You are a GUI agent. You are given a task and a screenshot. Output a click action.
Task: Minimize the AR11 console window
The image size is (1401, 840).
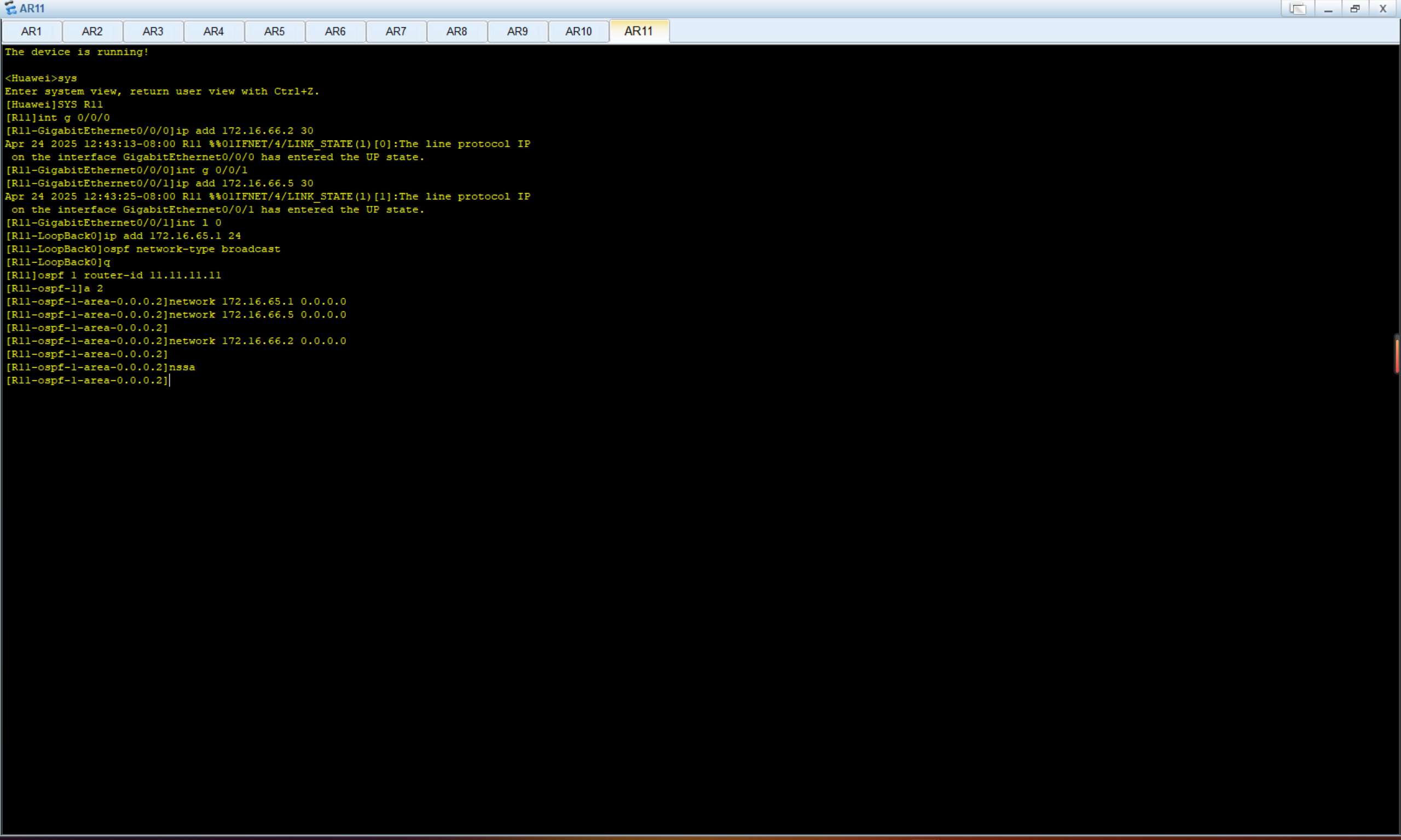point(1328,9)
